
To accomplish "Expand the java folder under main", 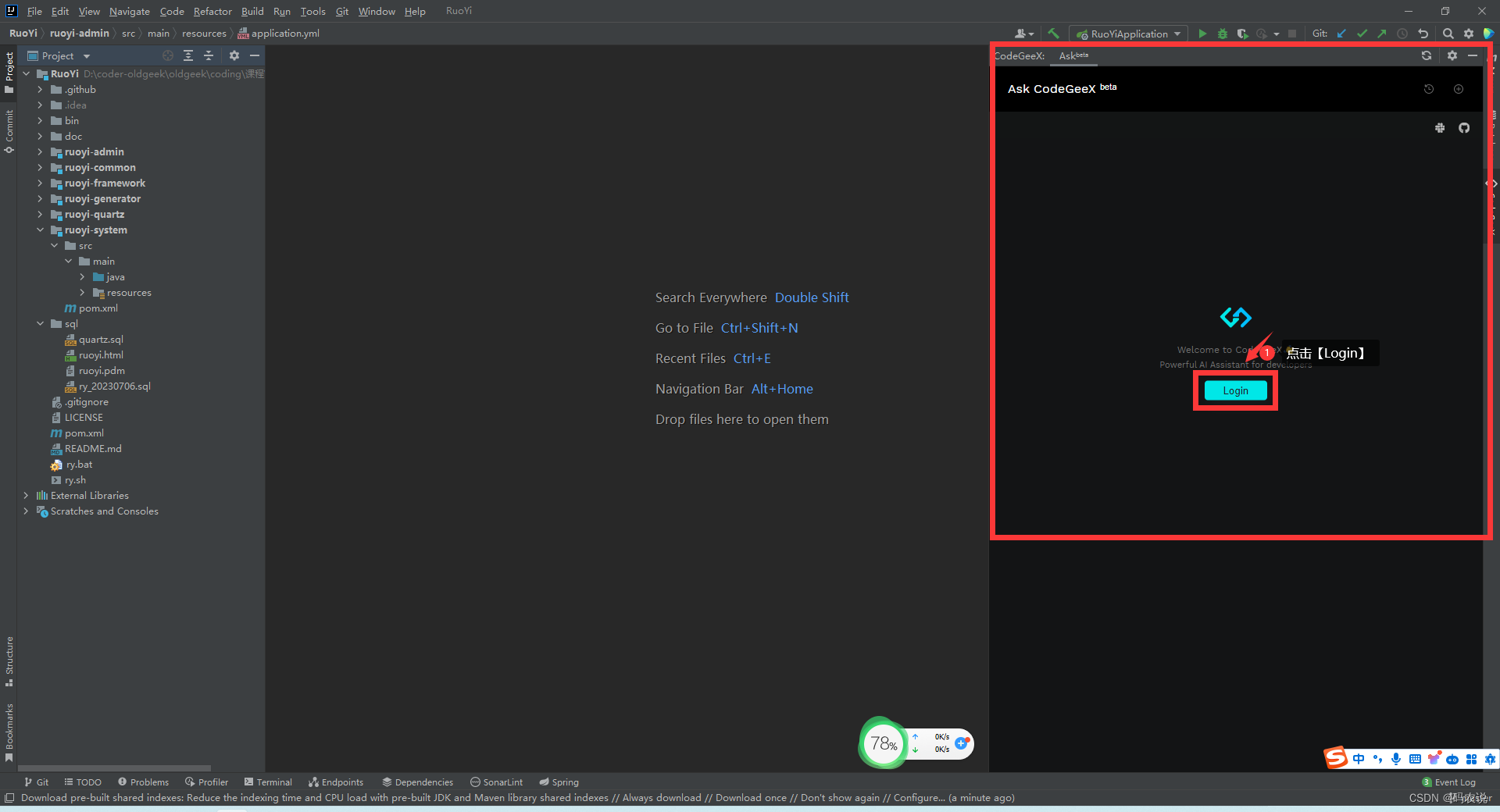I will 82,276.
